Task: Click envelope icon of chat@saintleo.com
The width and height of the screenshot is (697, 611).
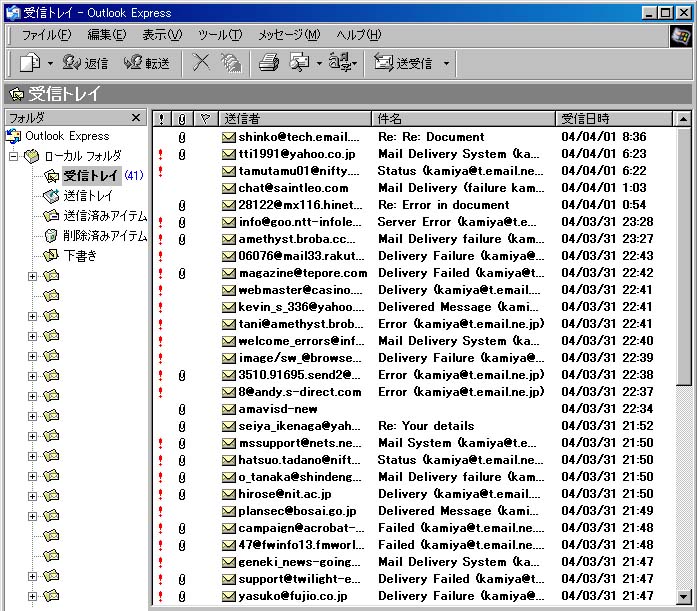Action: point(228,188)
